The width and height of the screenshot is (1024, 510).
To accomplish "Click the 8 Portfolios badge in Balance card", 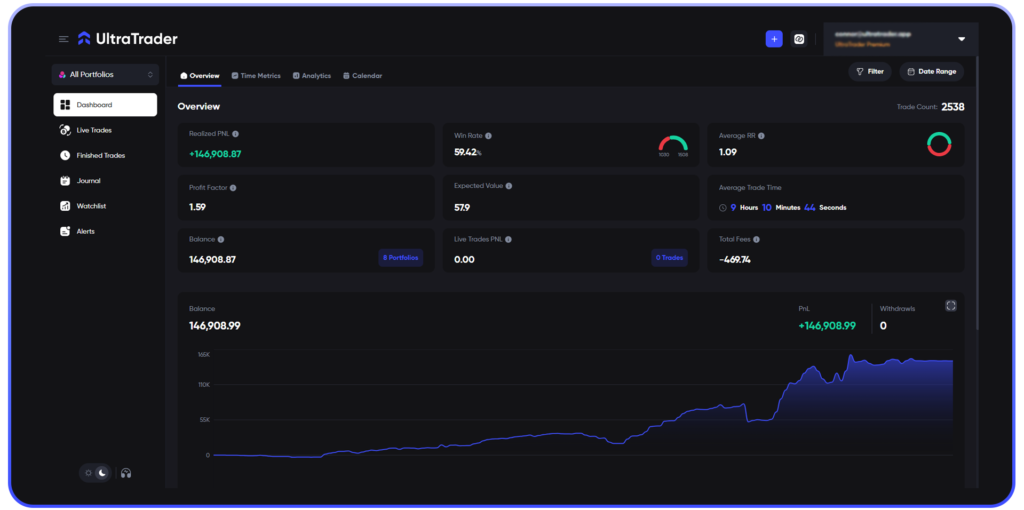I will click(400, 258).
